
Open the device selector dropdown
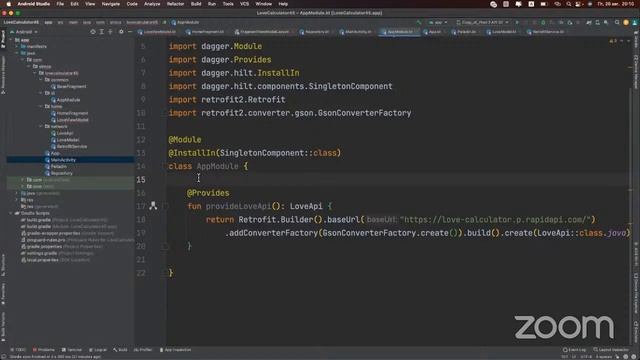(482, 22)
